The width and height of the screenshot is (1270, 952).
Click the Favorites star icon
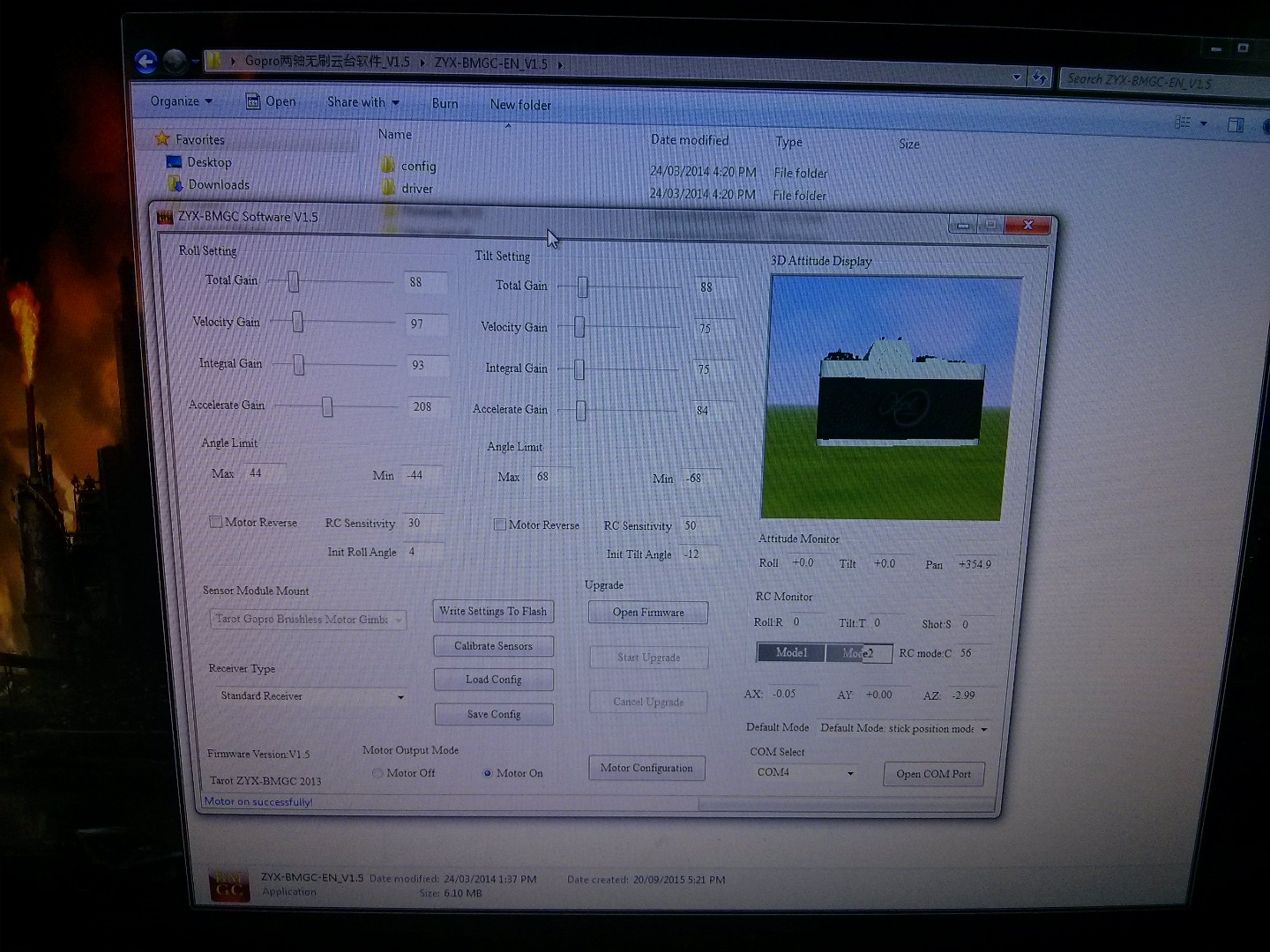[x=162, y=138]
